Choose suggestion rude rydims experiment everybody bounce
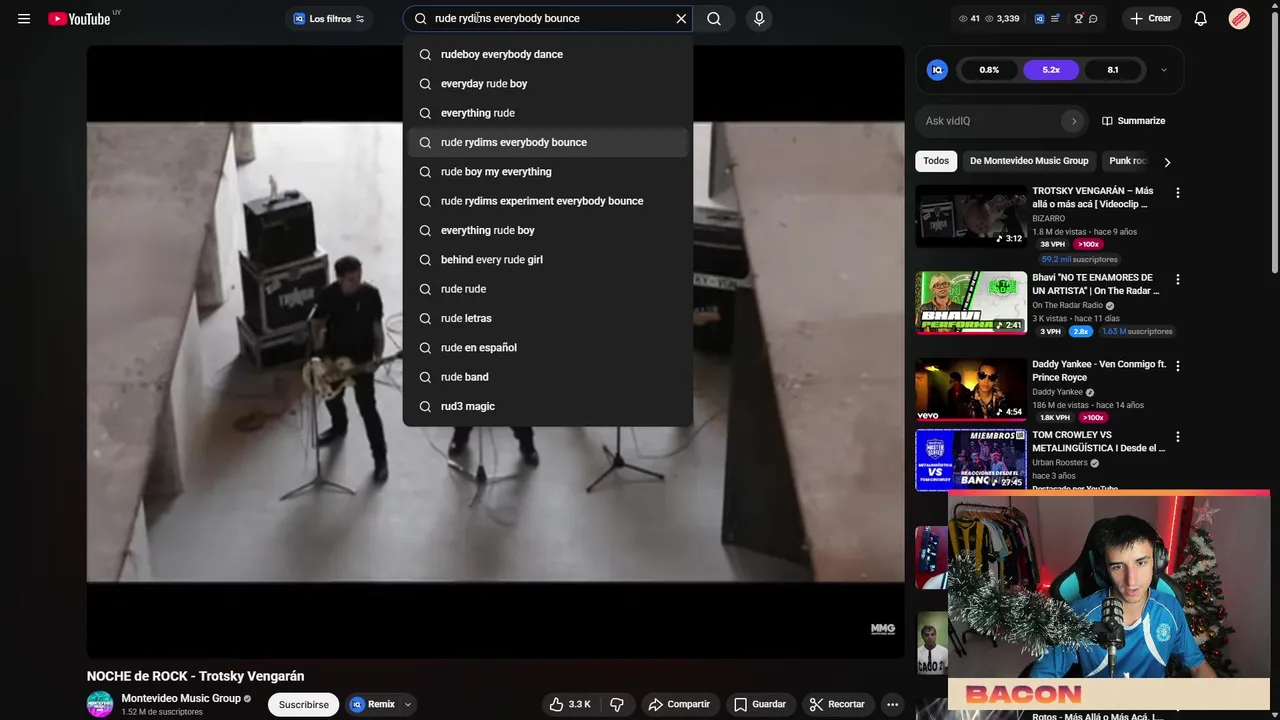Image resolution: width=1280 pixels, height=720 pixels. 548,201
